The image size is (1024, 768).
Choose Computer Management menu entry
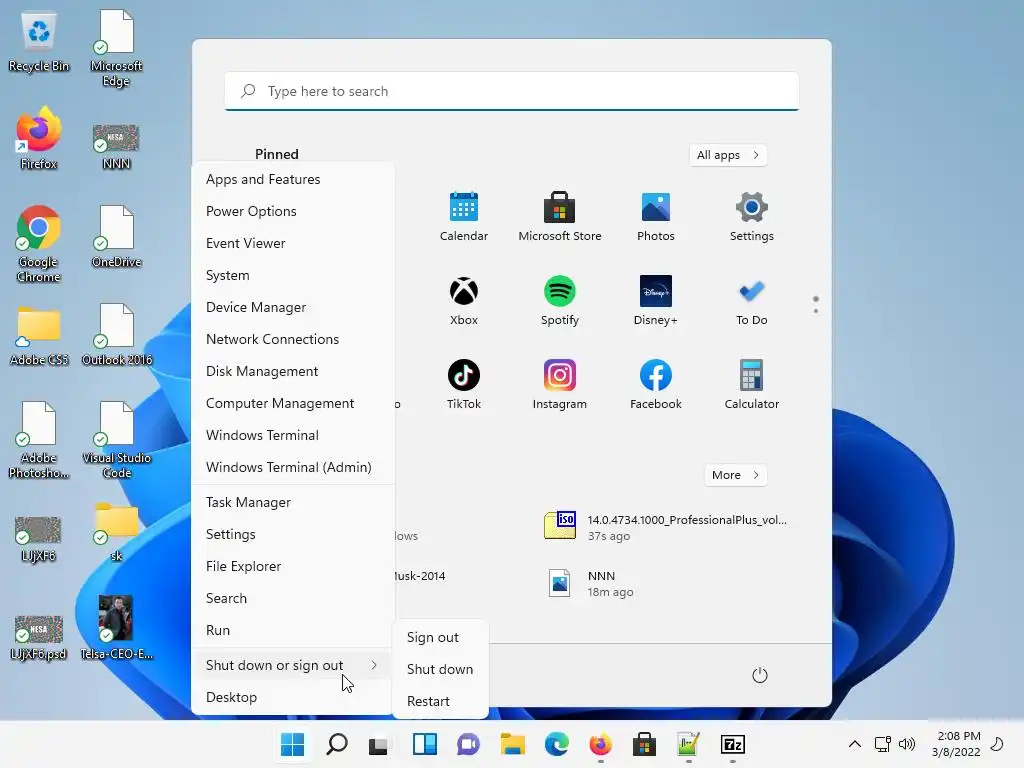click(293, 403)
